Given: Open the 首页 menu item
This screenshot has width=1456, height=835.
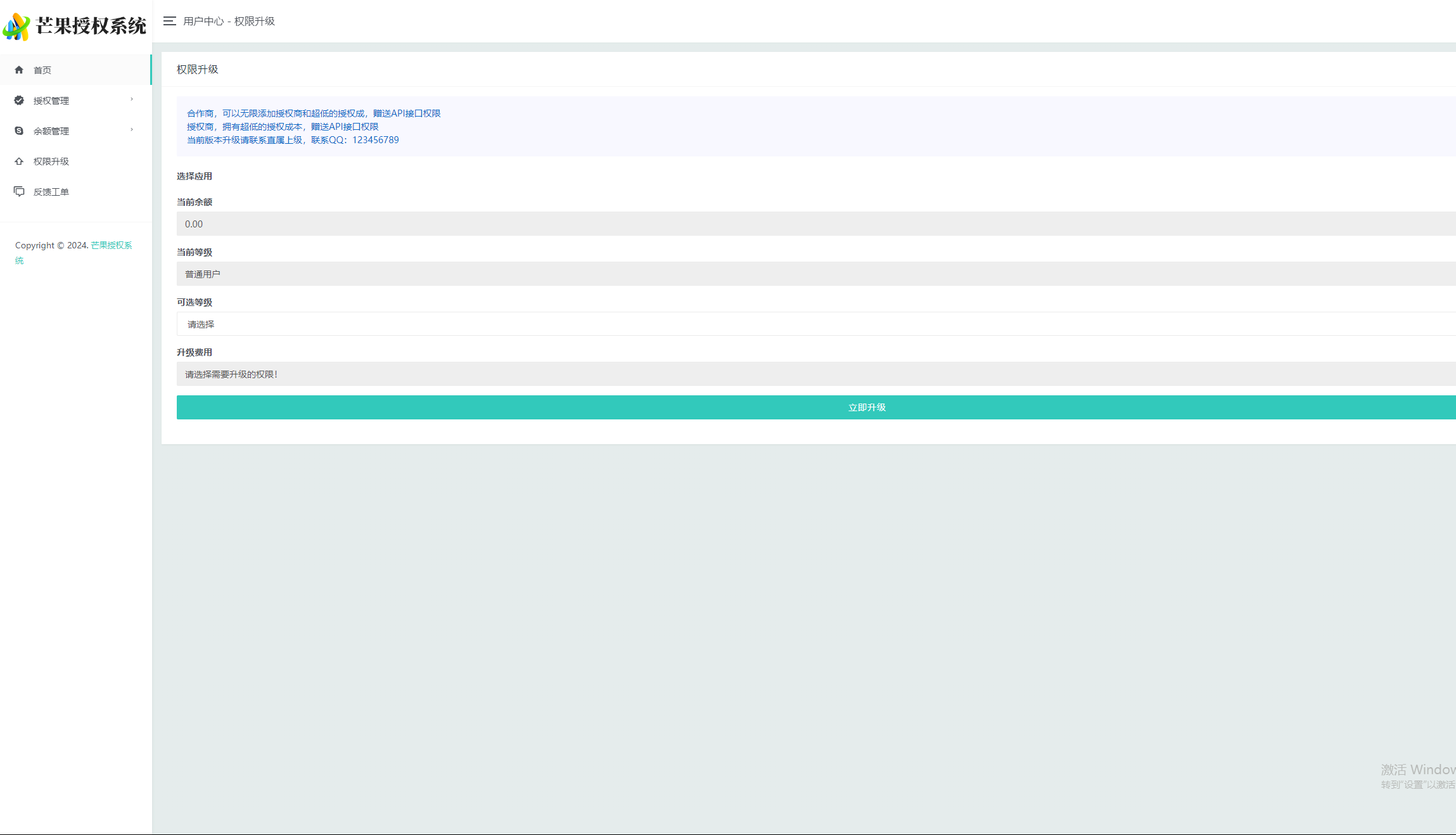Looking at the screenshot, I should [42, 70].
